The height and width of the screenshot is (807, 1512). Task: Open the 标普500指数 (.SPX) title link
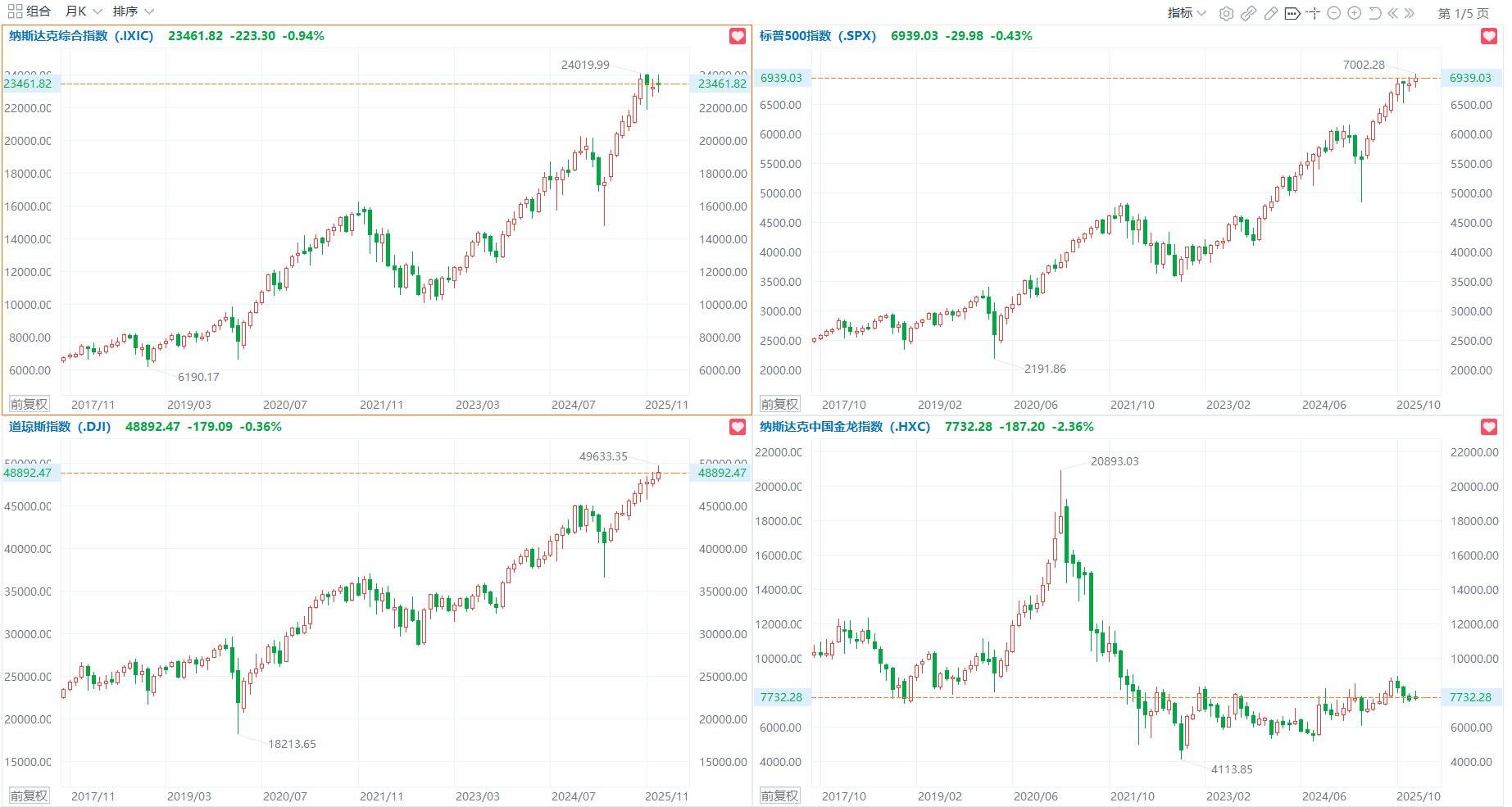click(x=817, y=36)
